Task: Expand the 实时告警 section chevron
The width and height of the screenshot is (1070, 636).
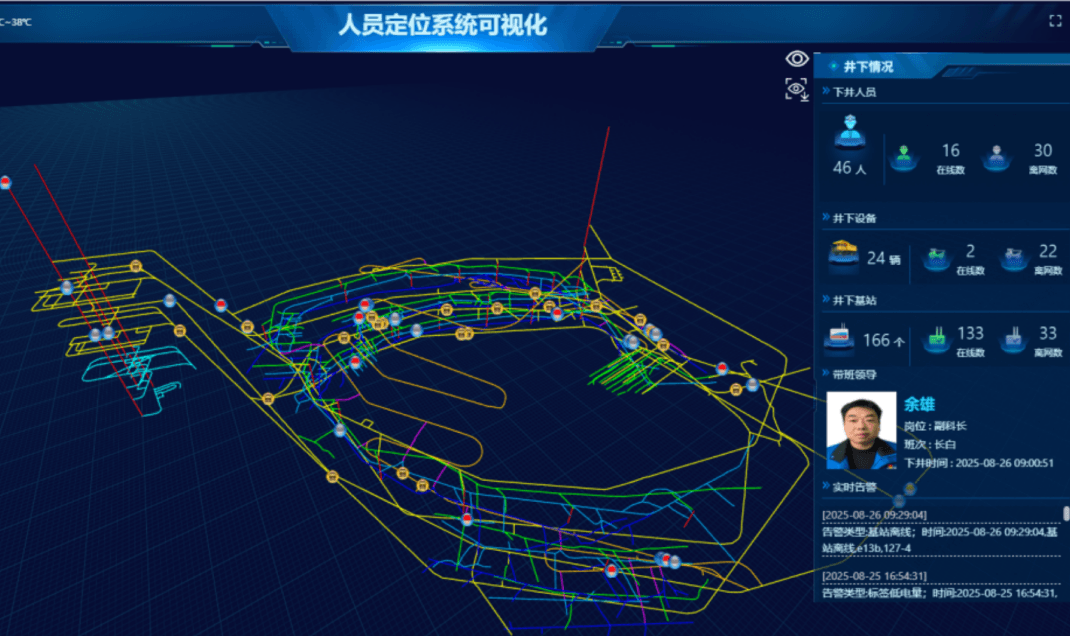Action: (826, 486)
